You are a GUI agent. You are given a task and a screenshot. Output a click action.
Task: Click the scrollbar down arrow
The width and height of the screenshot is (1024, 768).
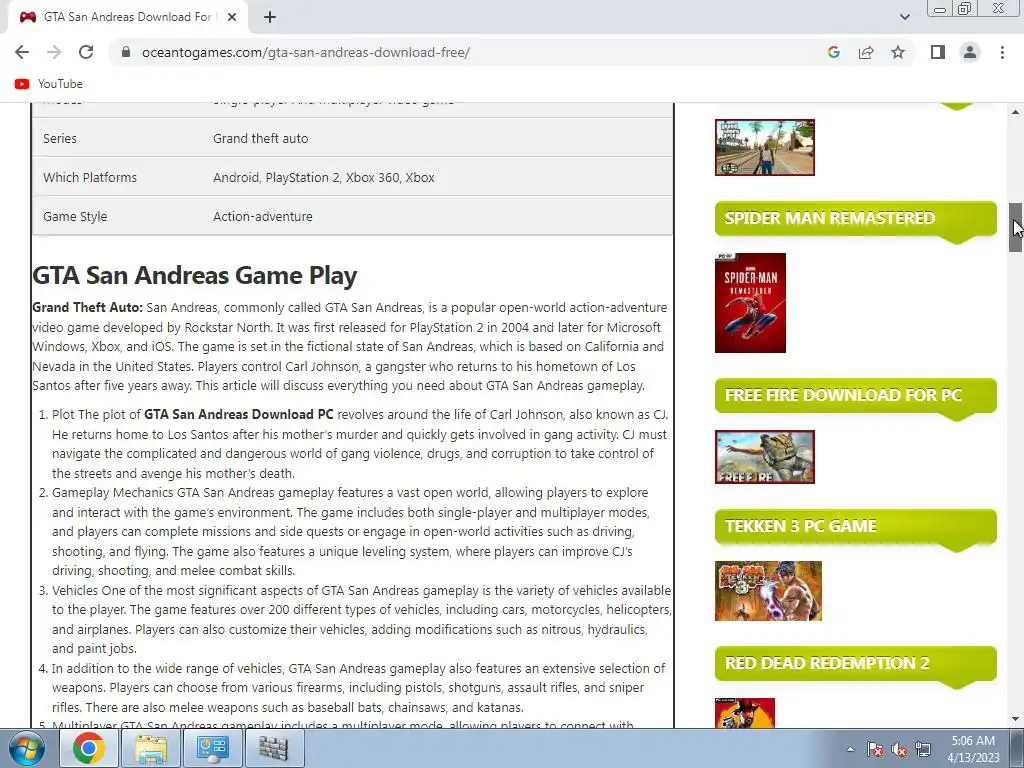point(1016,719)
